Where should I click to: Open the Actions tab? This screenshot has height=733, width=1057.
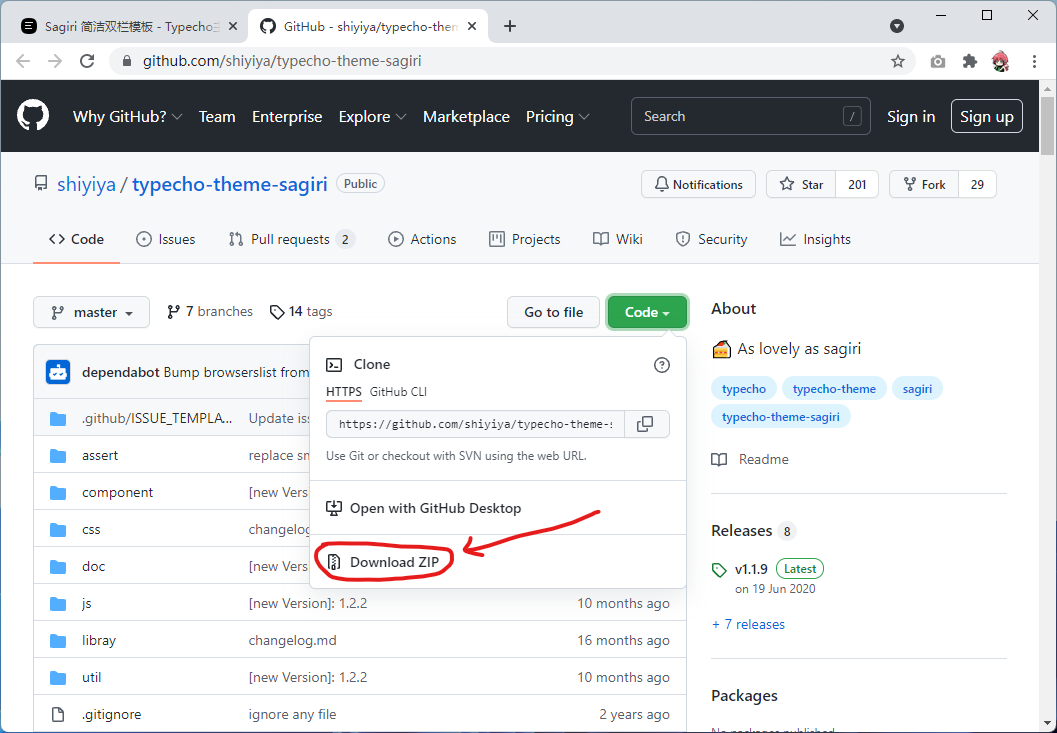tap(422, 239)
